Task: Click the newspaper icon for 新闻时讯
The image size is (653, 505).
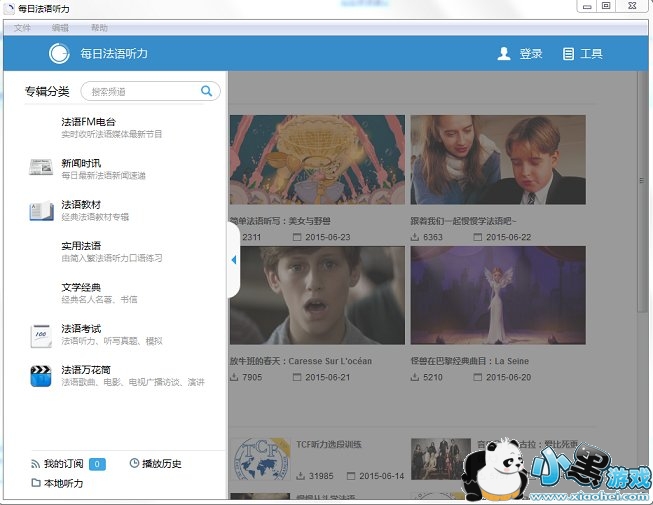Action: click(x=41, y=167)
